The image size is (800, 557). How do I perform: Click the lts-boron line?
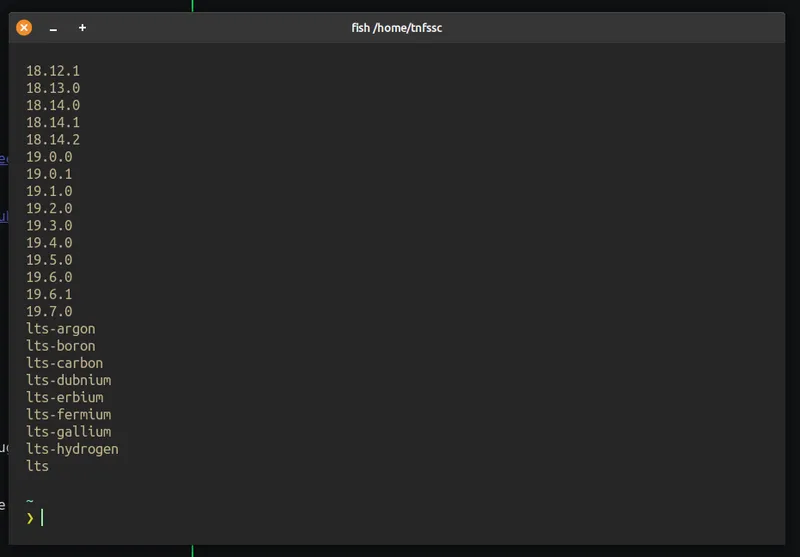pos(61,346)
